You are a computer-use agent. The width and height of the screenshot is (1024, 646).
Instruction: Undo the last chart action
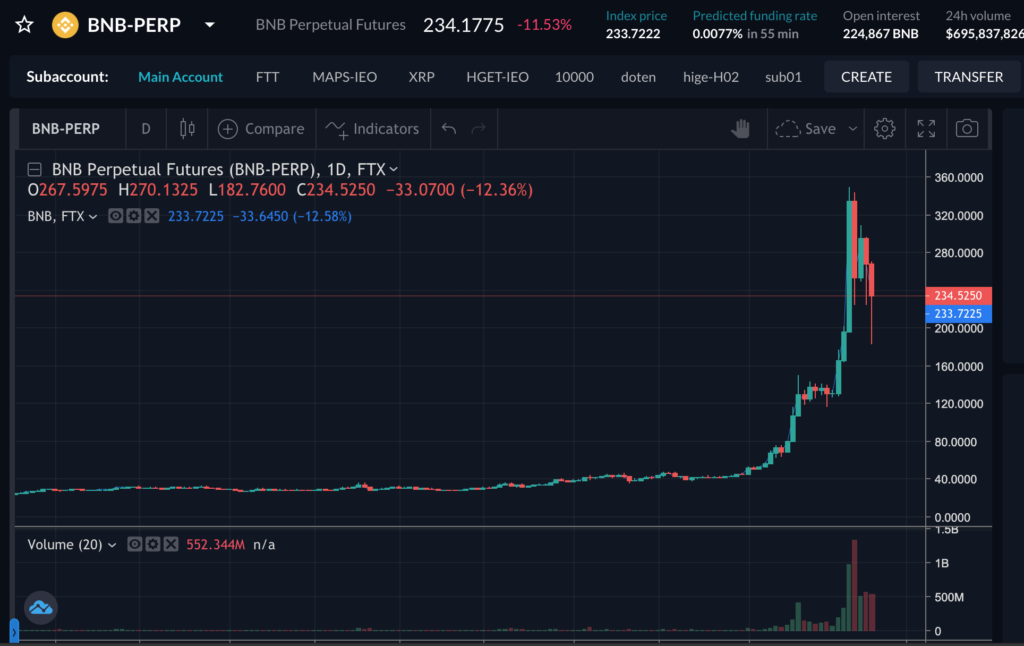[x=449, y=129]
